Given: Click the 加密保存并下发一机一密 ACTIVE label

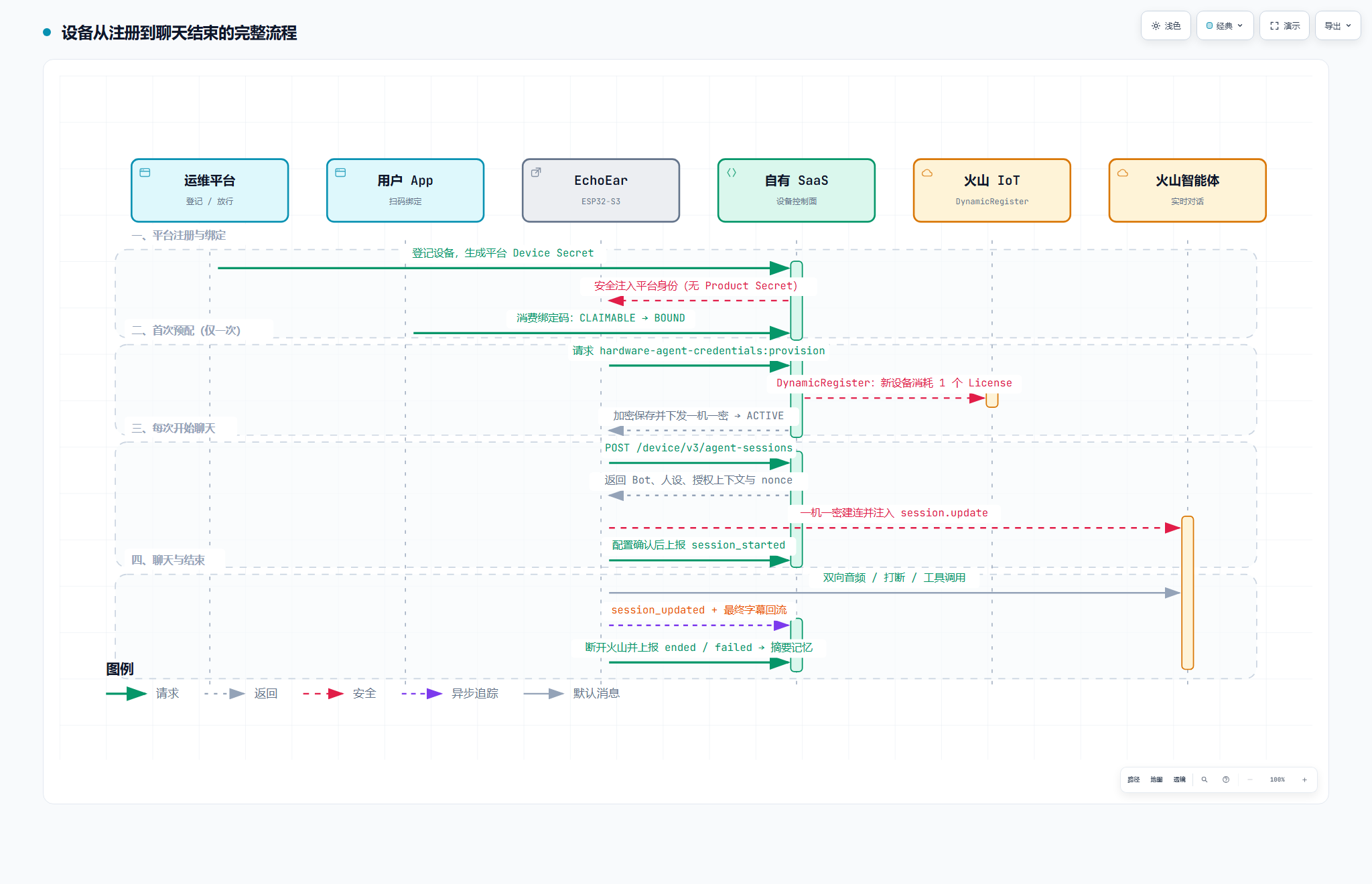Looking at the screenshot, I should coord(699,416).
